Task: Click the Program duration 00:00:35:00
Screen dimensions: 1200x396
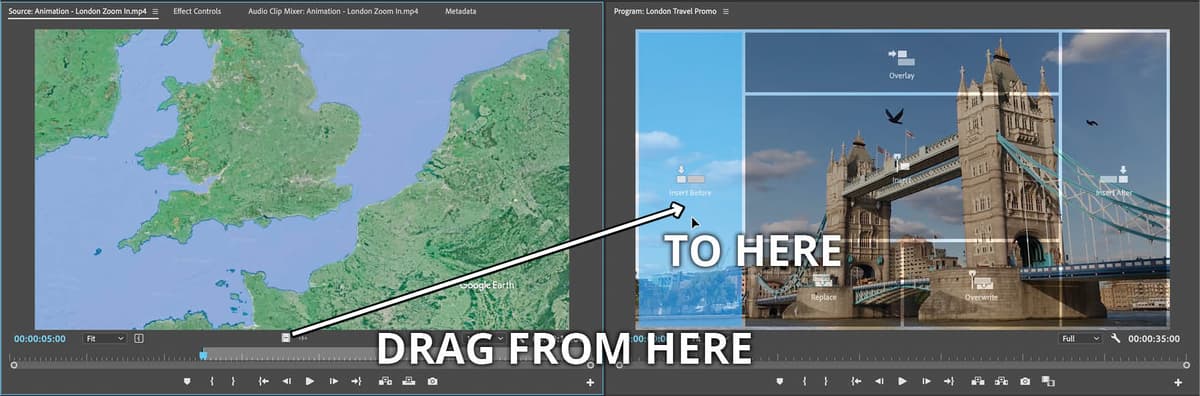Action: (1155, 338)
